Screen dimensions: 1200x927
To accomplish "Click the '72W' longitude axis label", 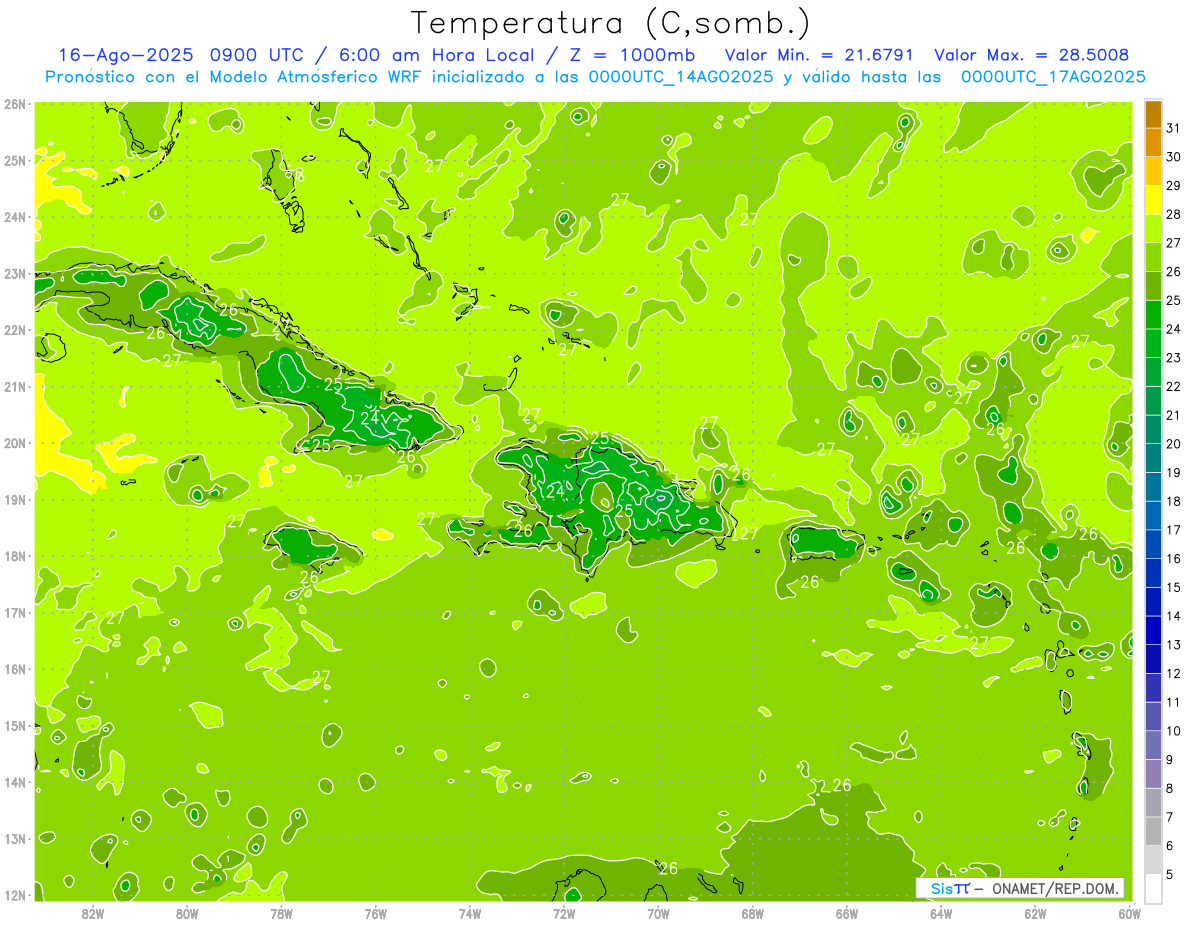I will (x=564, y=913).
